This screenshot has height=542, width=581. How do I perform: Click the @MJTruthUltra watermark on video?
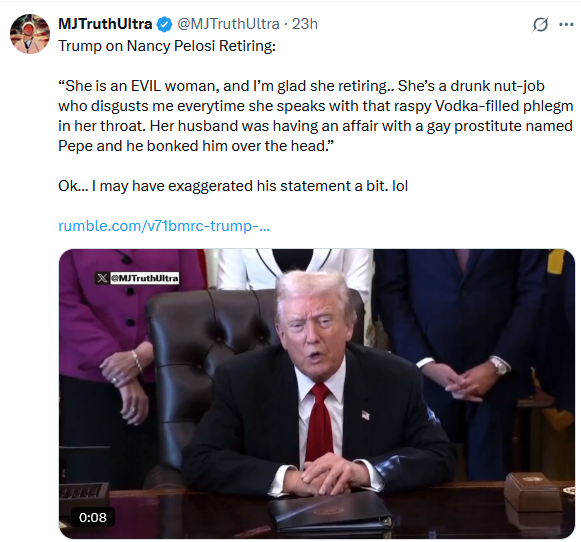coord(145,278)
